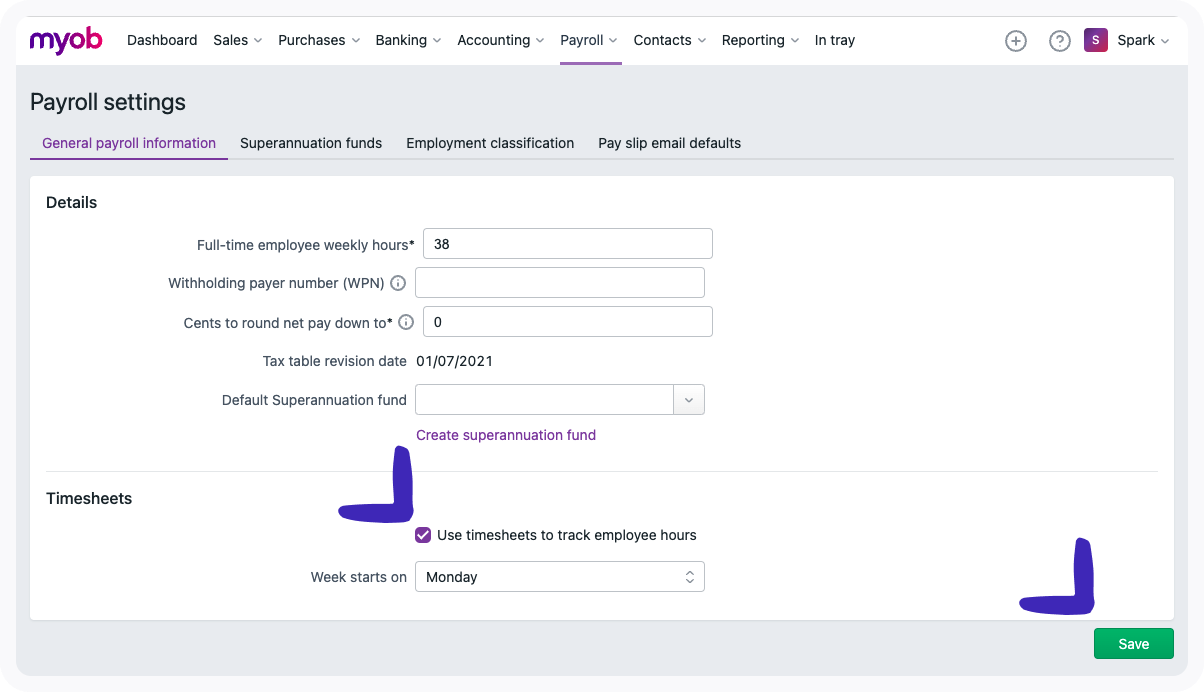Image resolution: width=1204 pixels, height=692 pixels.
Task: Show info for cents rounding field
Action: [x=406, y=322]
